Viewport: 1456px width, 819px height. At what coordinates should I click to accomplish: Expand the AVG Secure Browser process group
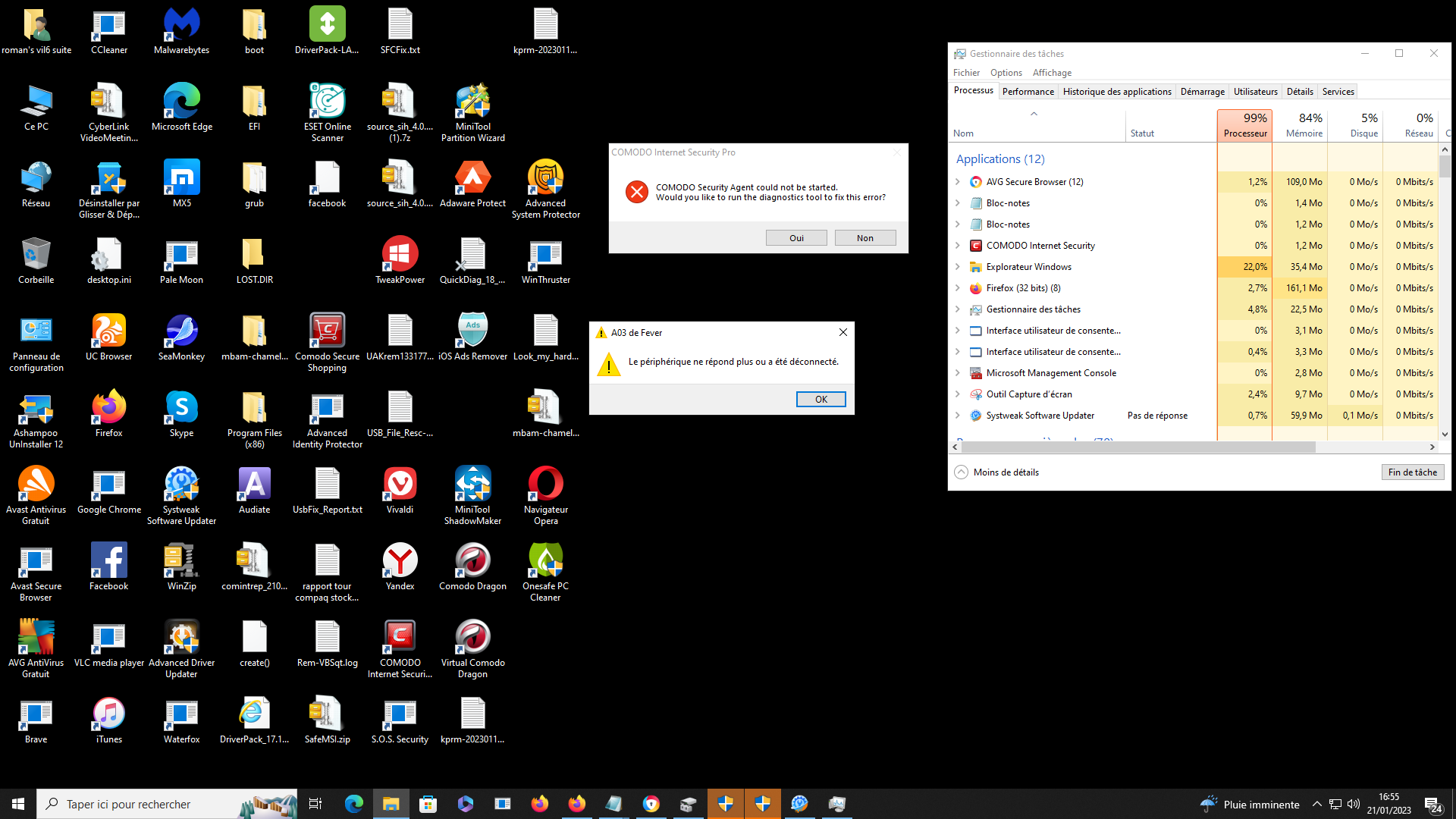point(958,182)
